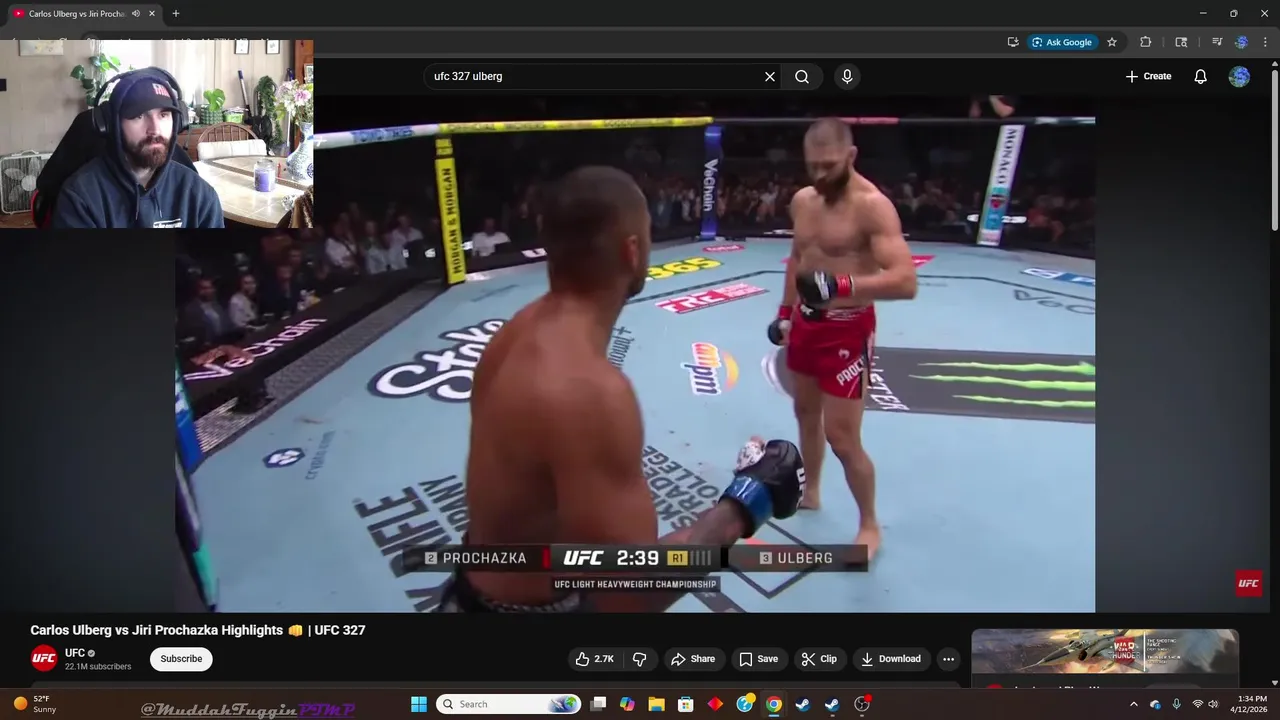Open Windows Start menu
Screen dimensions: 1280x720
(419, 704)
